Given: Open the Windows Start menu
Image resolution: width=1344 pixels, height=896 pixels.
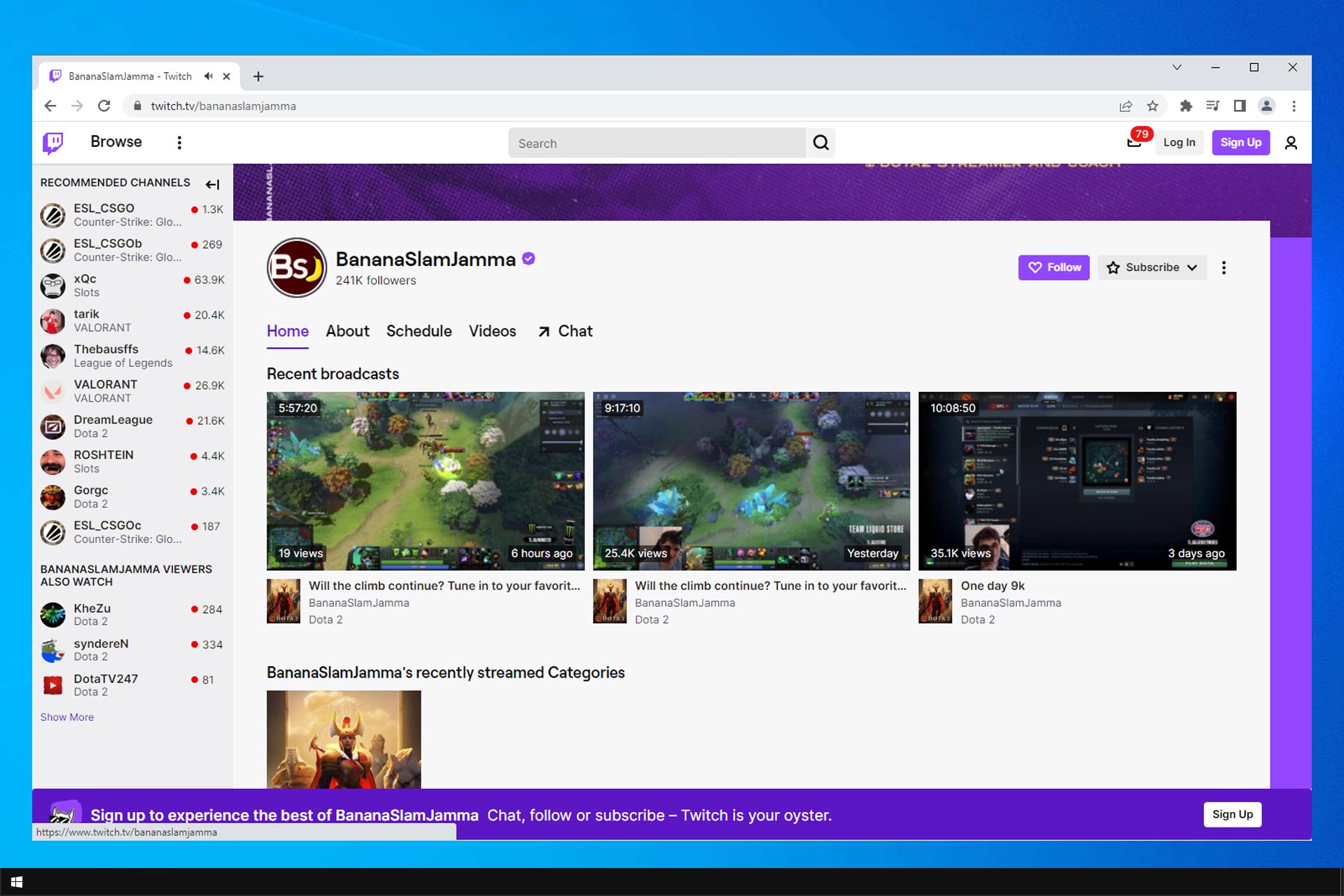Looking at the screenshot, I should click(17, 882).
